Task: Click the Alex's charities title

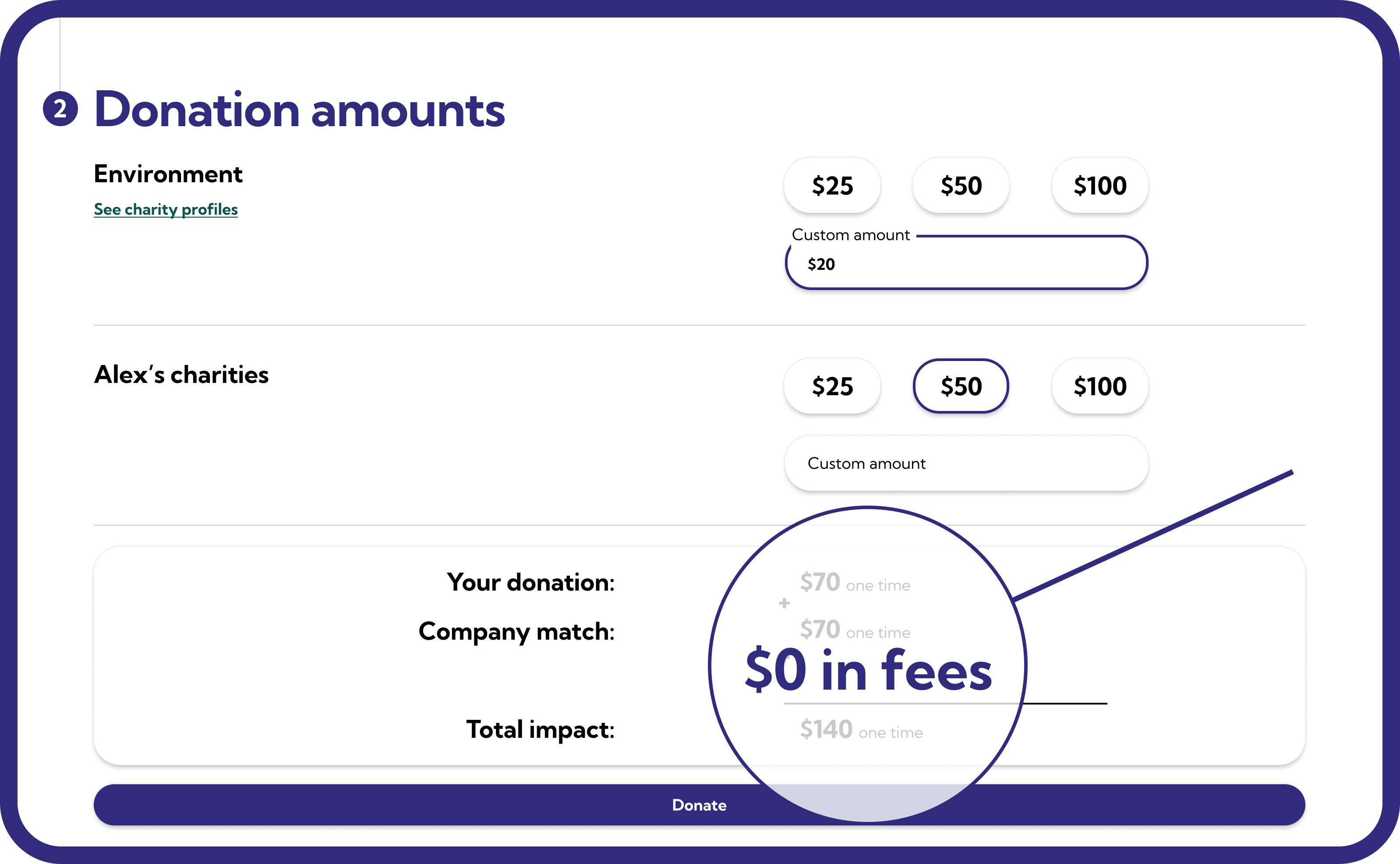Action: [181, 375]
